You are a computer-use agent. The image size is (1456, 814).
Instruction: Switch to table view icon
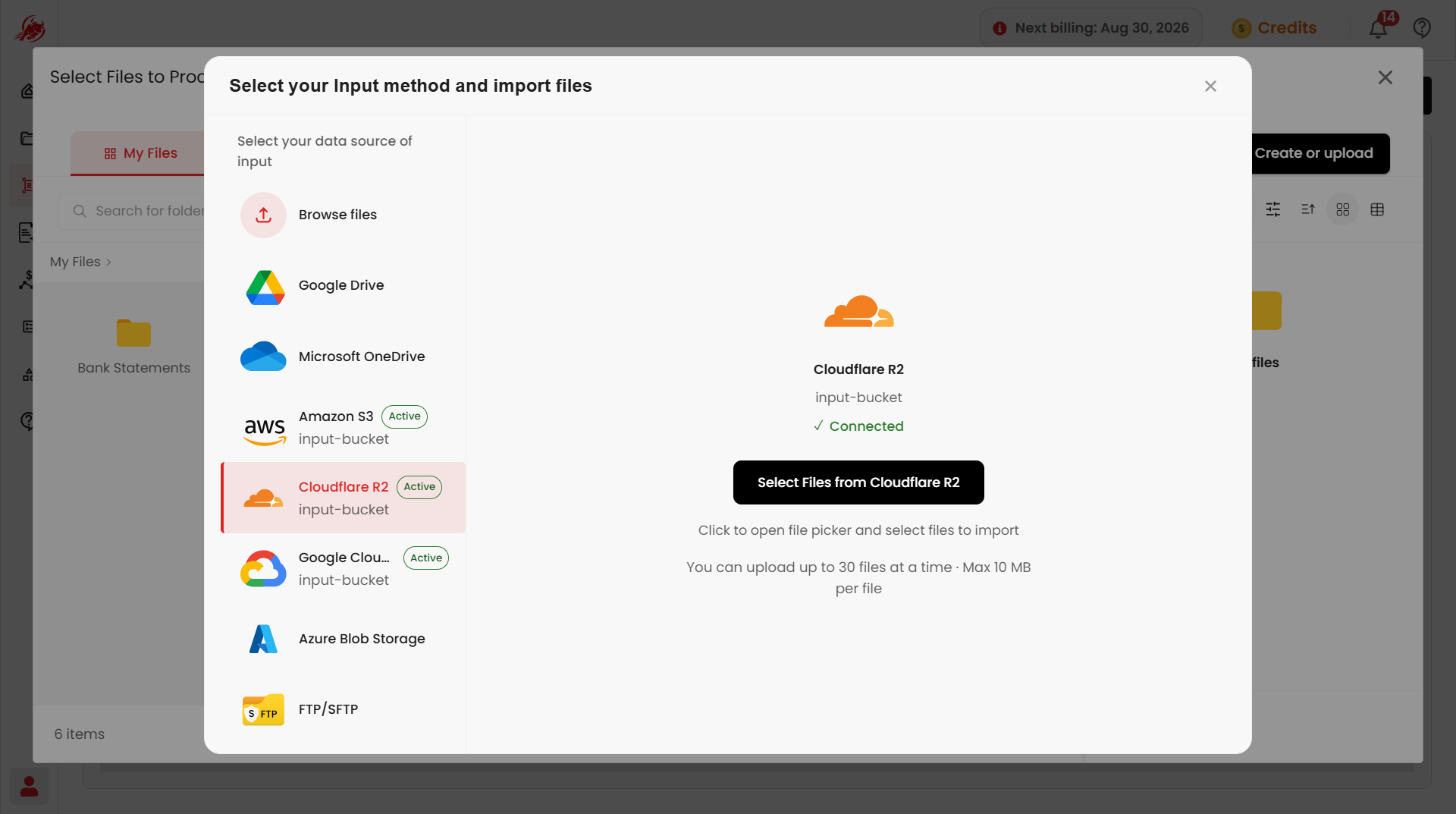(x=1378, y=209)
